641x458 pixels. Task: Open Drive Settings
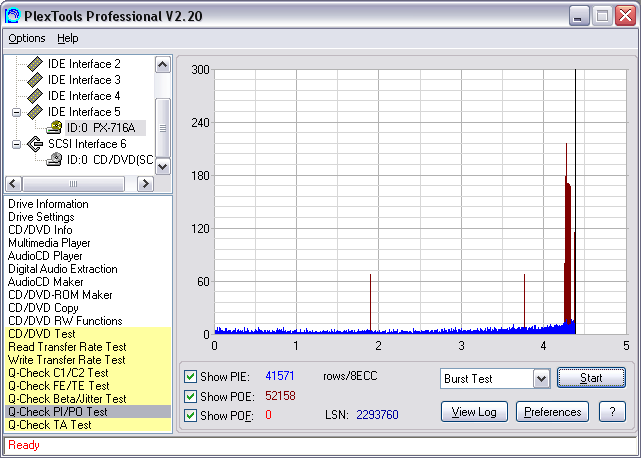pos(41,217)
